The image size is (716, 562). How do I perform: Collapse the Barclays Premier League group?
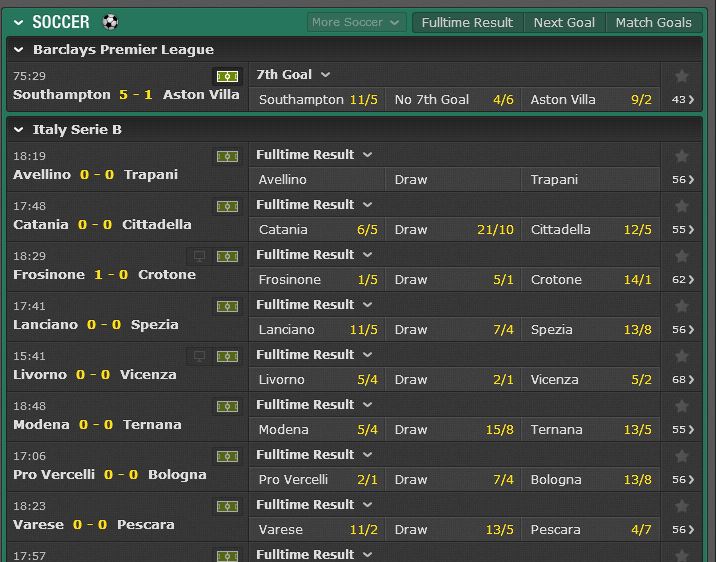(19, 49)
